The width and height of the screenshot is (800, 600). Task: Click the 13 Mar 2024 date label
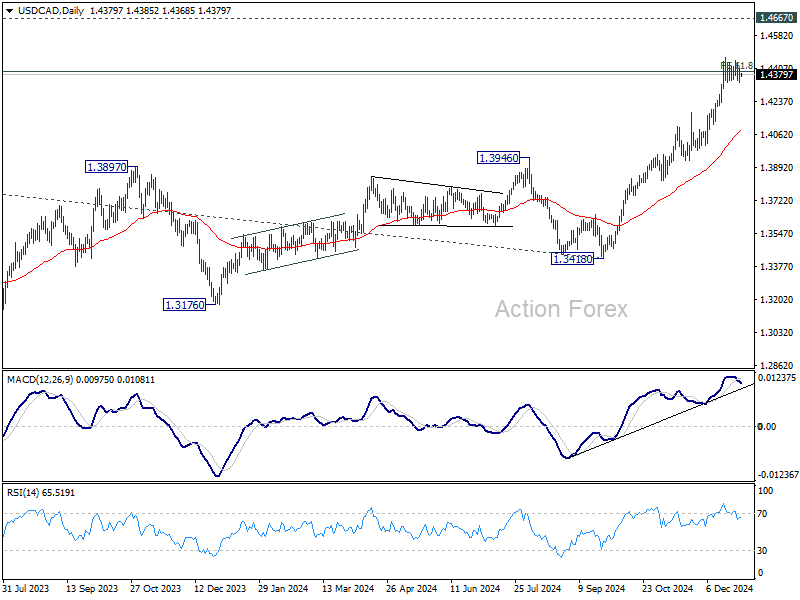348,588
